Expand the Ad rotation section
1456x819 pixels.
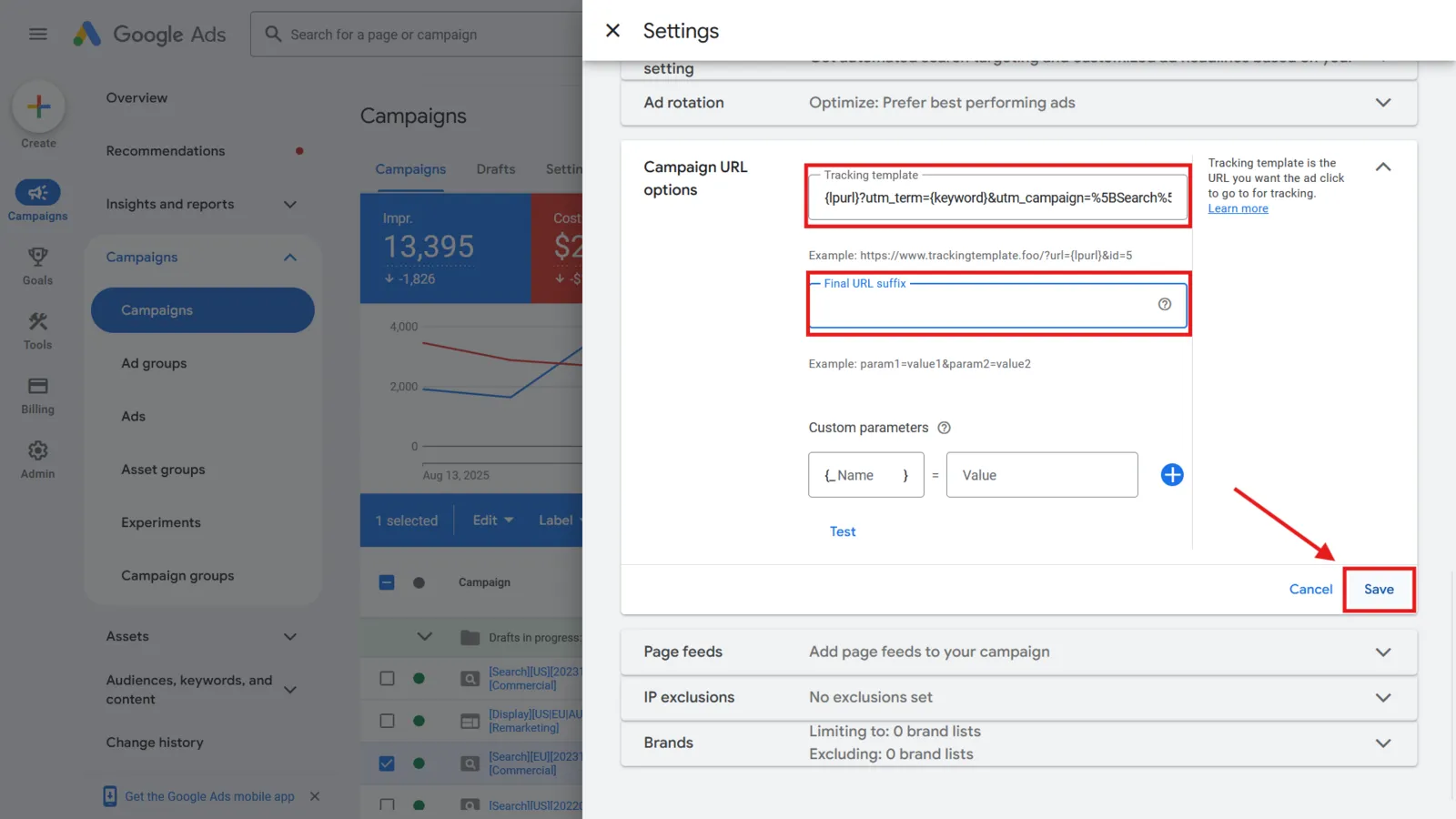1382,103
